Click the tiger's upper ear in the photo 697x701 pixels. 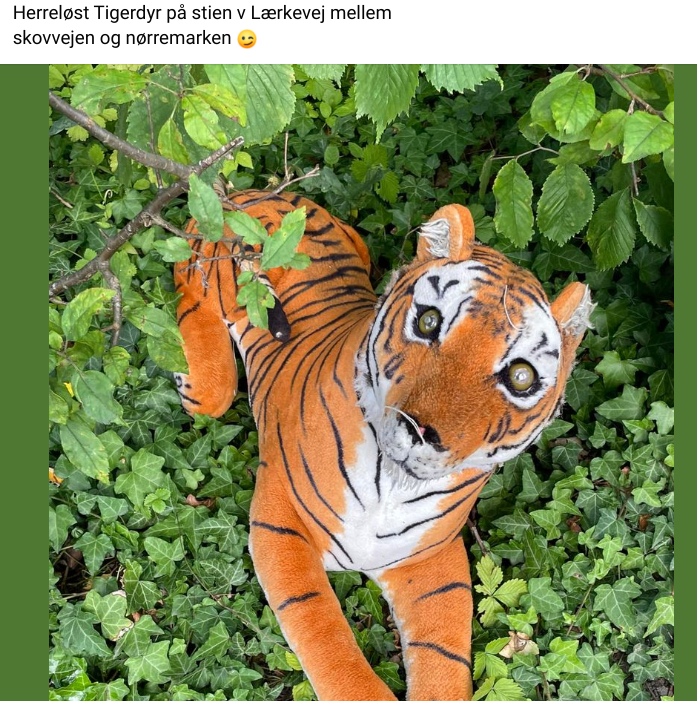[x=446, y=232]
